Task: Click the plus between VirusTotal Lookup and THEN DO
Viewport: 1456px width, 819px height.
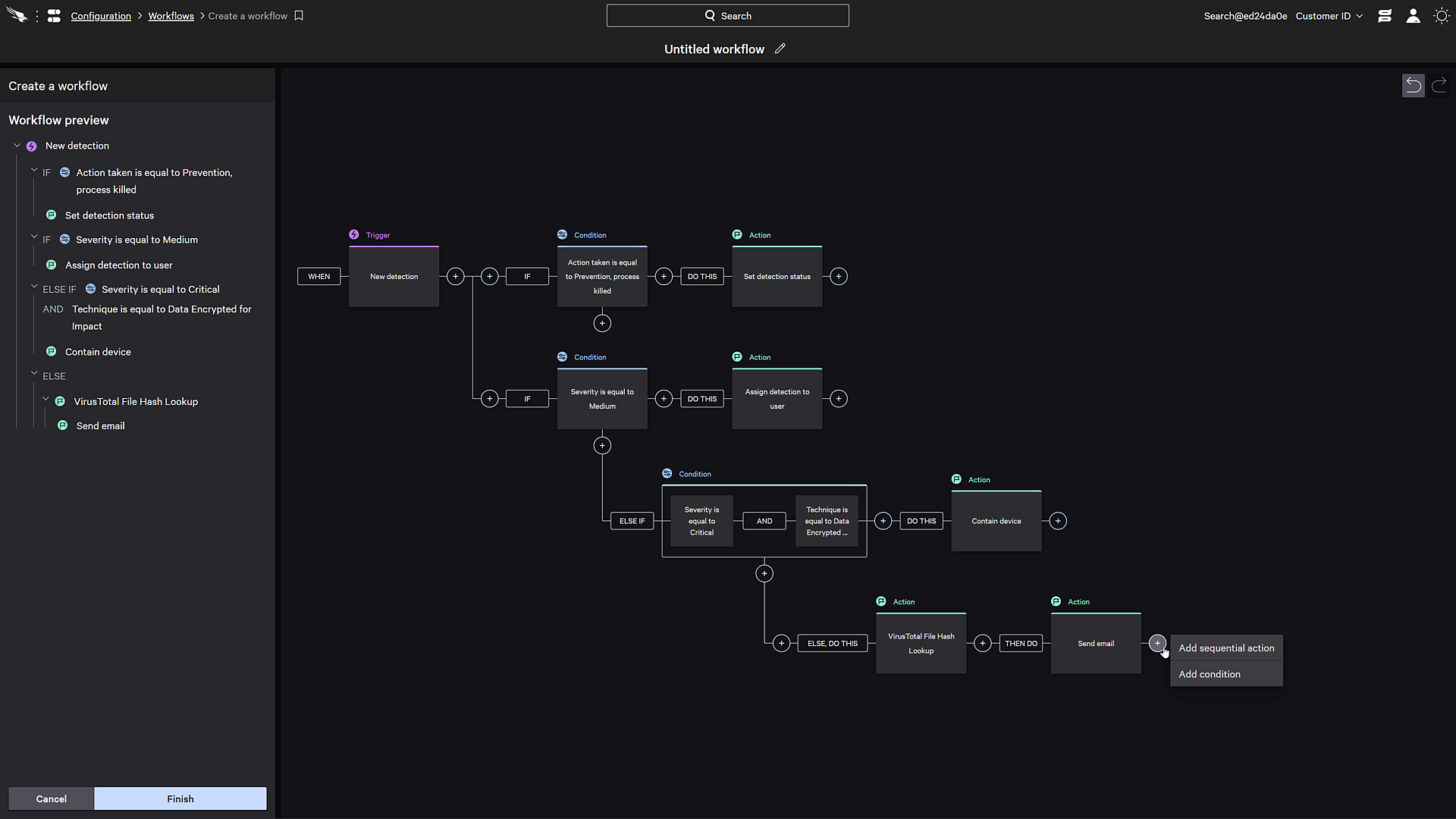Action: pos(982,644)
